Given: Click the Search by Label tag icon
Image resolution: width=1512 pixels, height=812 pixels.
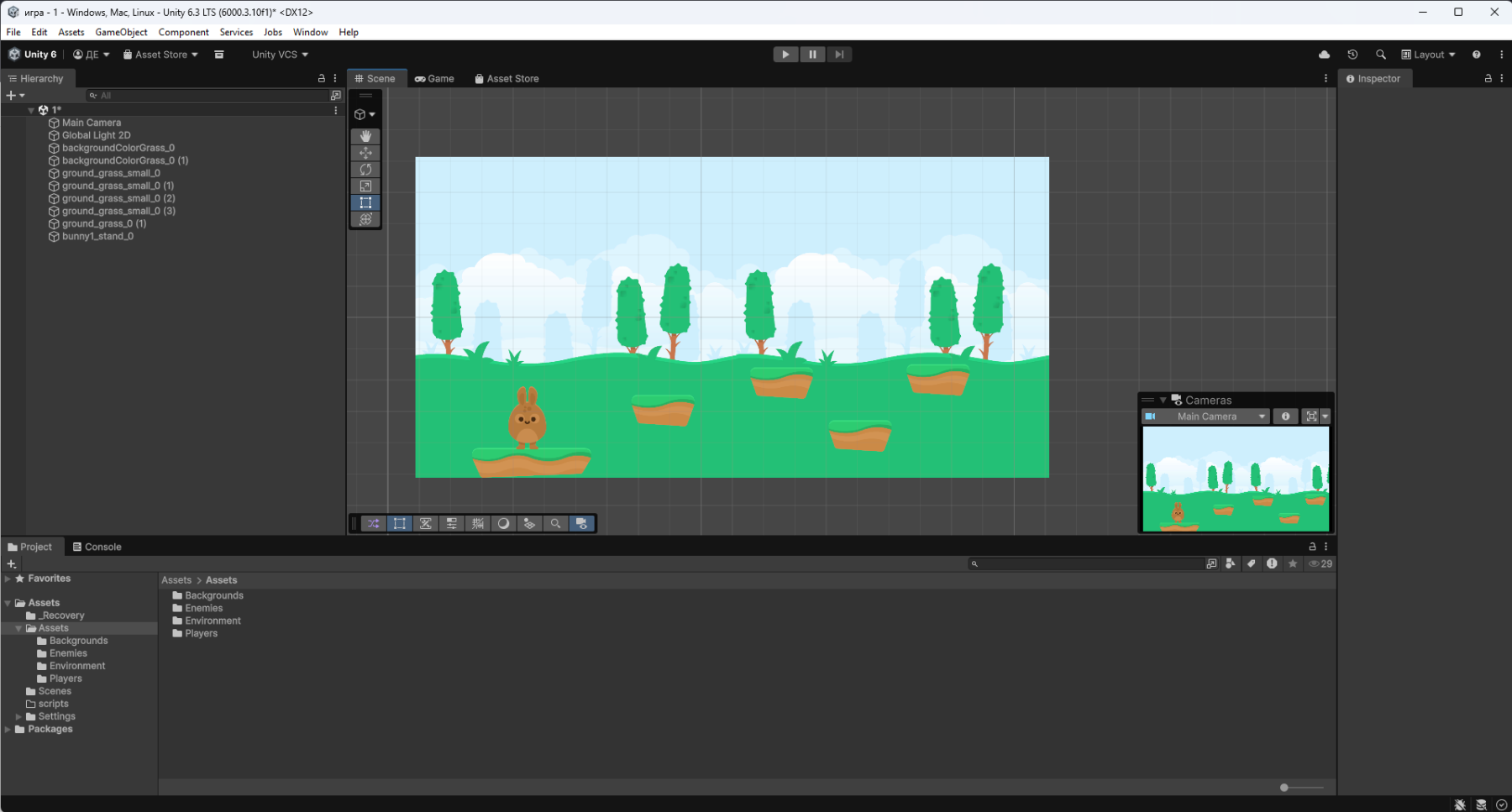Looking at the screenshot, I should point(1252,563).
